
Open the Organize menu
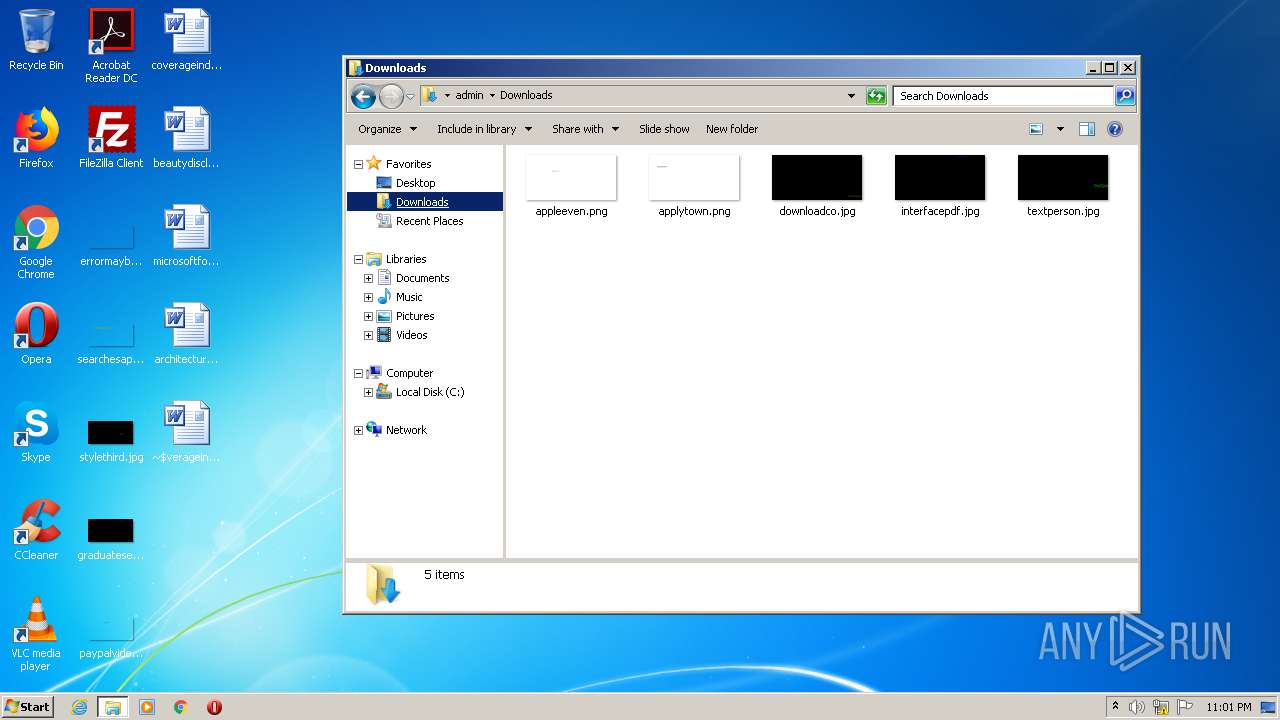coord(387,129)
